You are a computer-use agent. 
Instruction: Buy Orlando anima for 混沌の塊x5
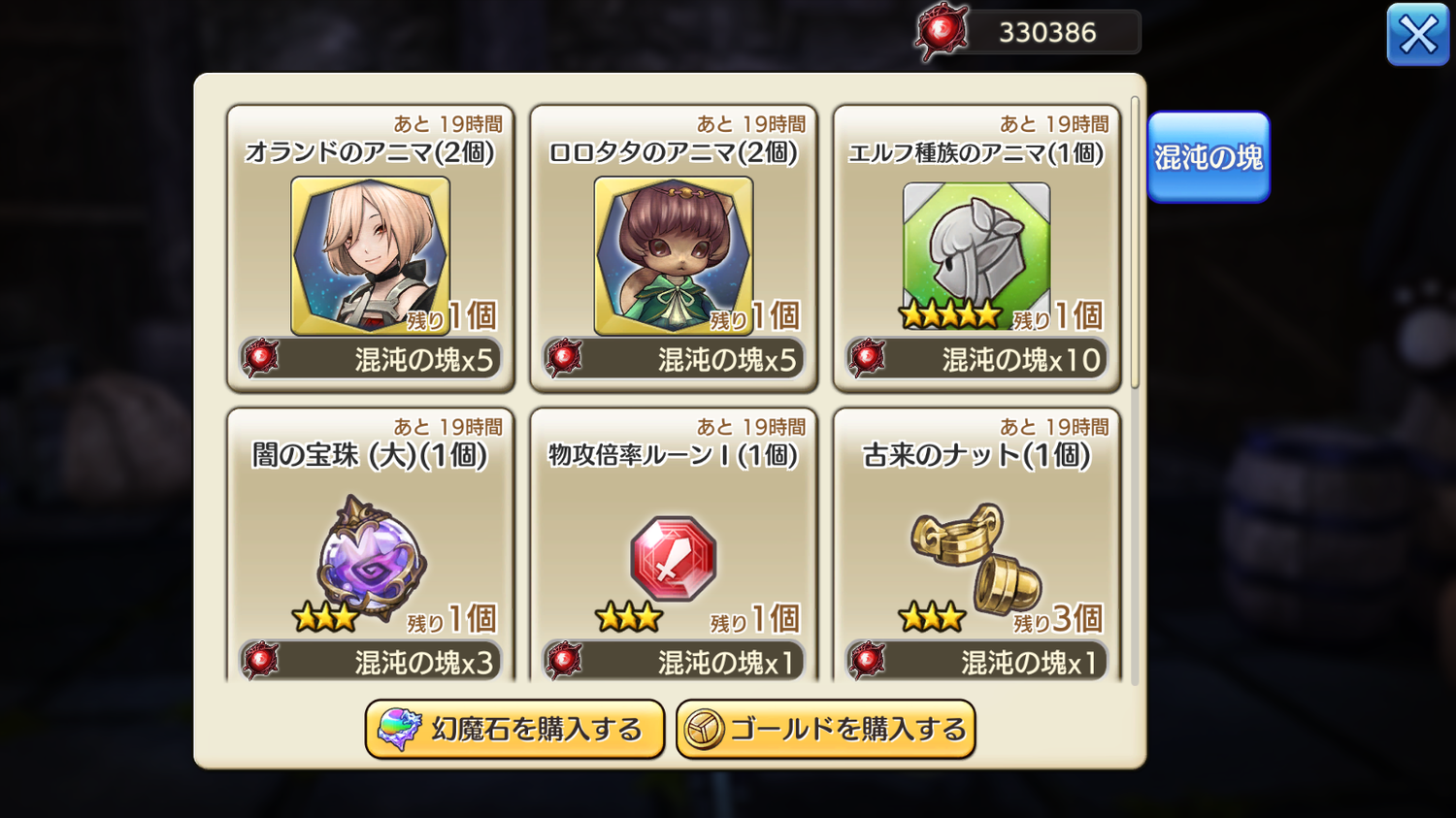pos(371,359)
